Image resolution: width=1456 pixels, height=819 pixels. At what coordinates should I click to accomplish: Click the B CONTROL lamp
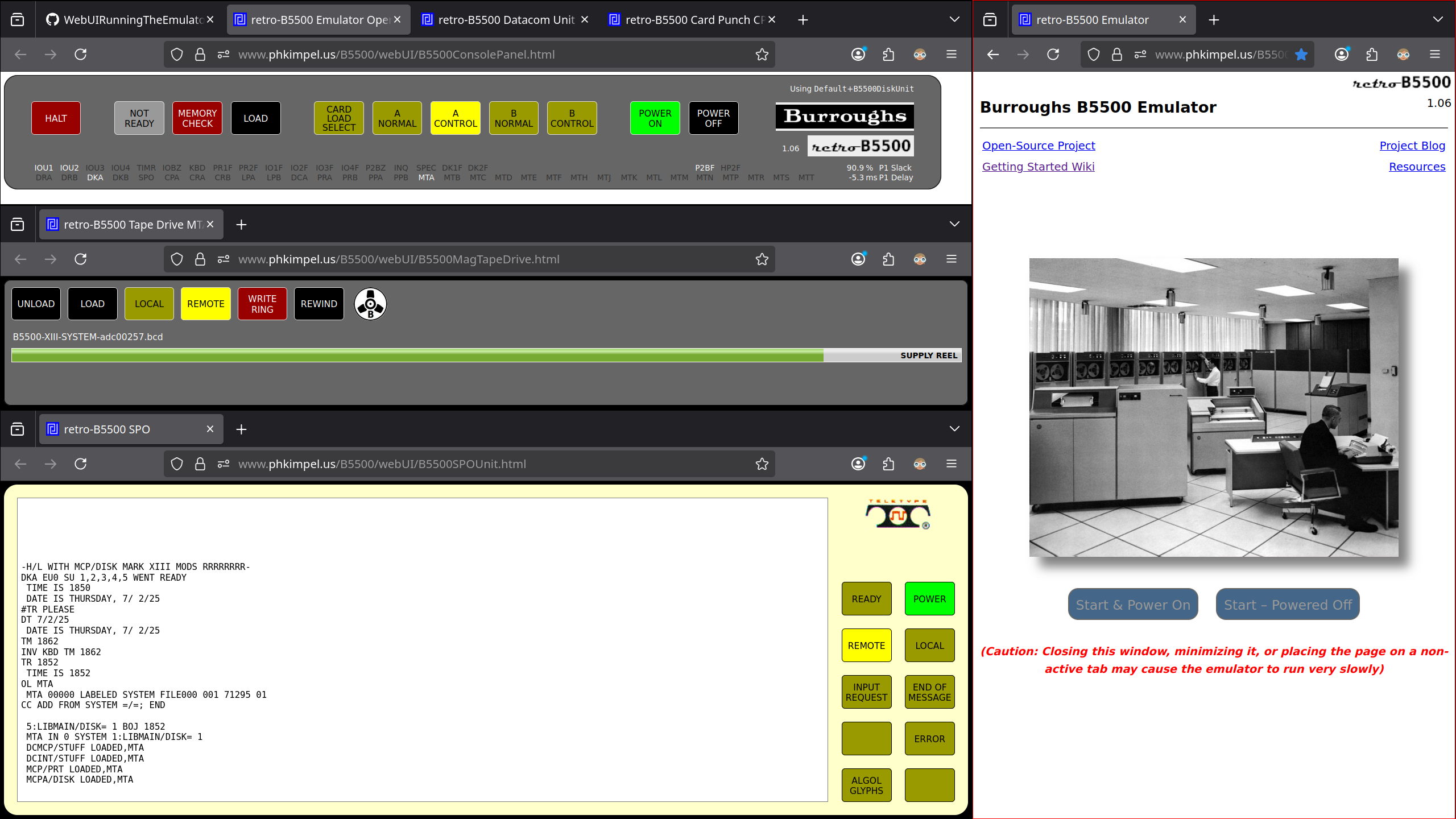click(572, 118)
